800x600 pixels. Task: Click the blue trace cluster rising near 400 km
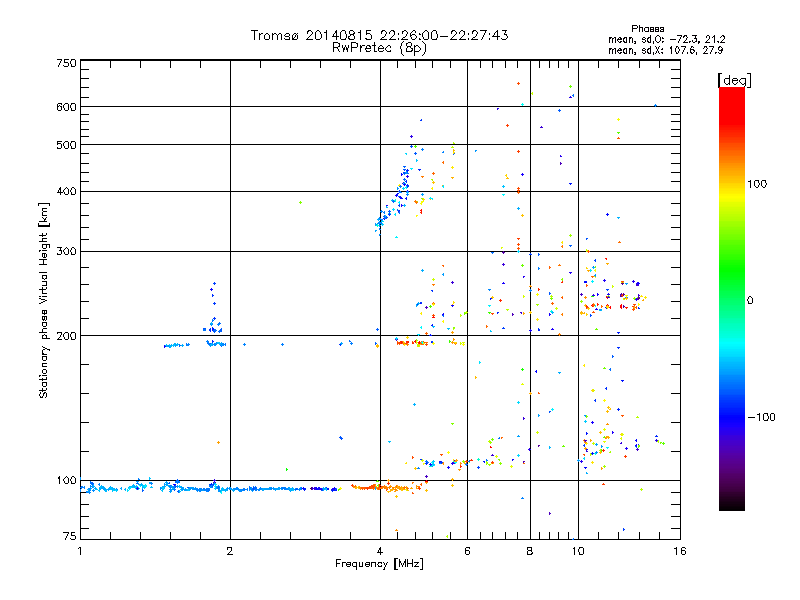click(393, 202)
